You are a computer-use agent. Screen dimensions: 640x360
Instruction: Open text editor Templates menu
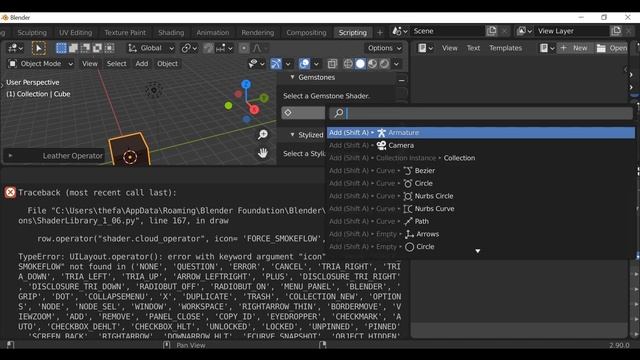(505, 48)
